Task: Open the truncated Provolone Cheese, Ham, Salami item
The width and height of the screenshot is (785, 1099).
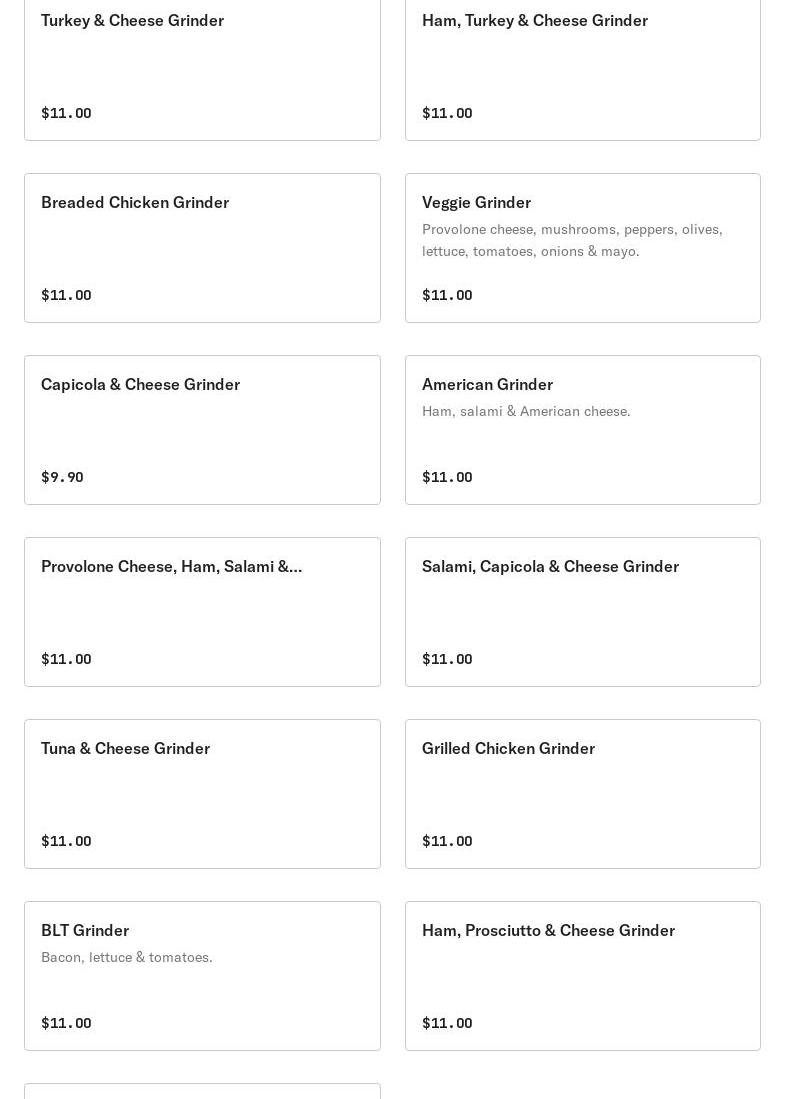Action: 203,612
